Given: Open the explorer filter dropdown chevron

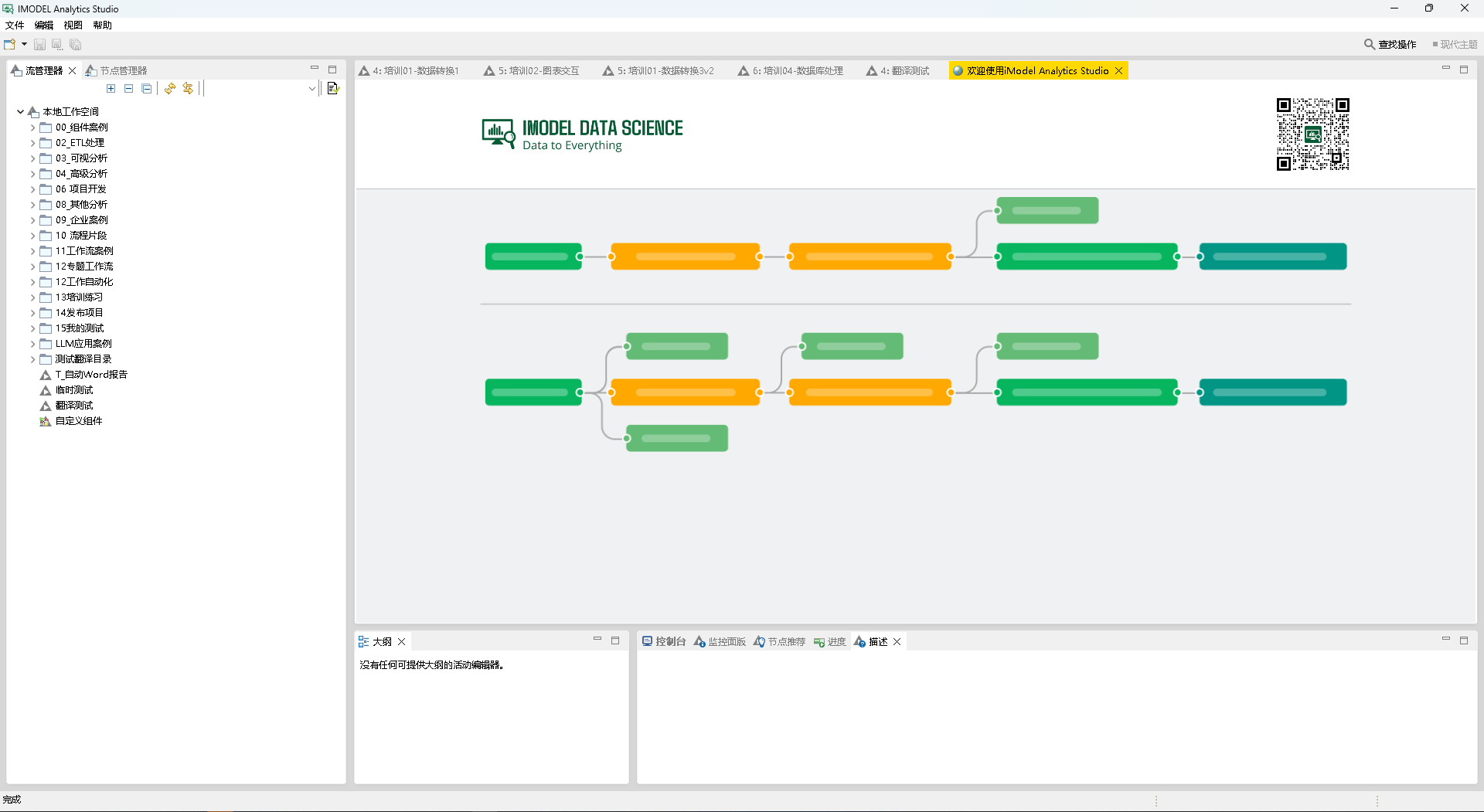Looking at the screenshot, I should coord(312,89).
